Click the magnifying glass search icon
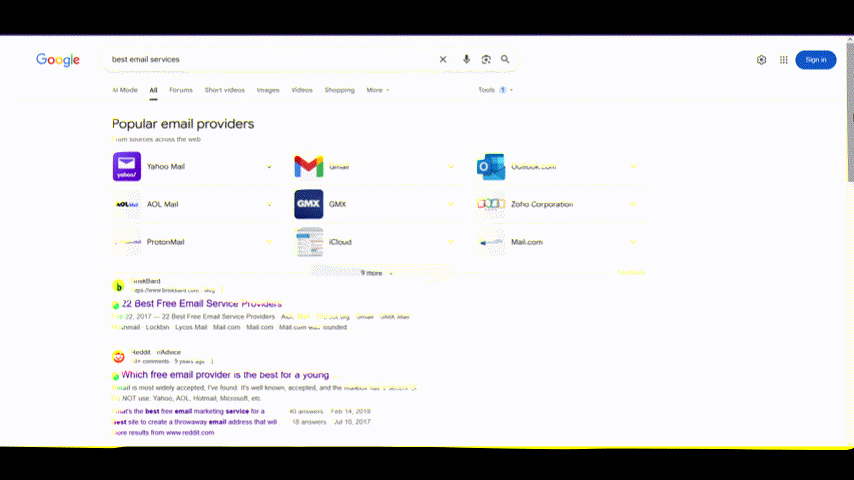The height and width of the screenshot is (480, 854). click(x=505, y=60)
